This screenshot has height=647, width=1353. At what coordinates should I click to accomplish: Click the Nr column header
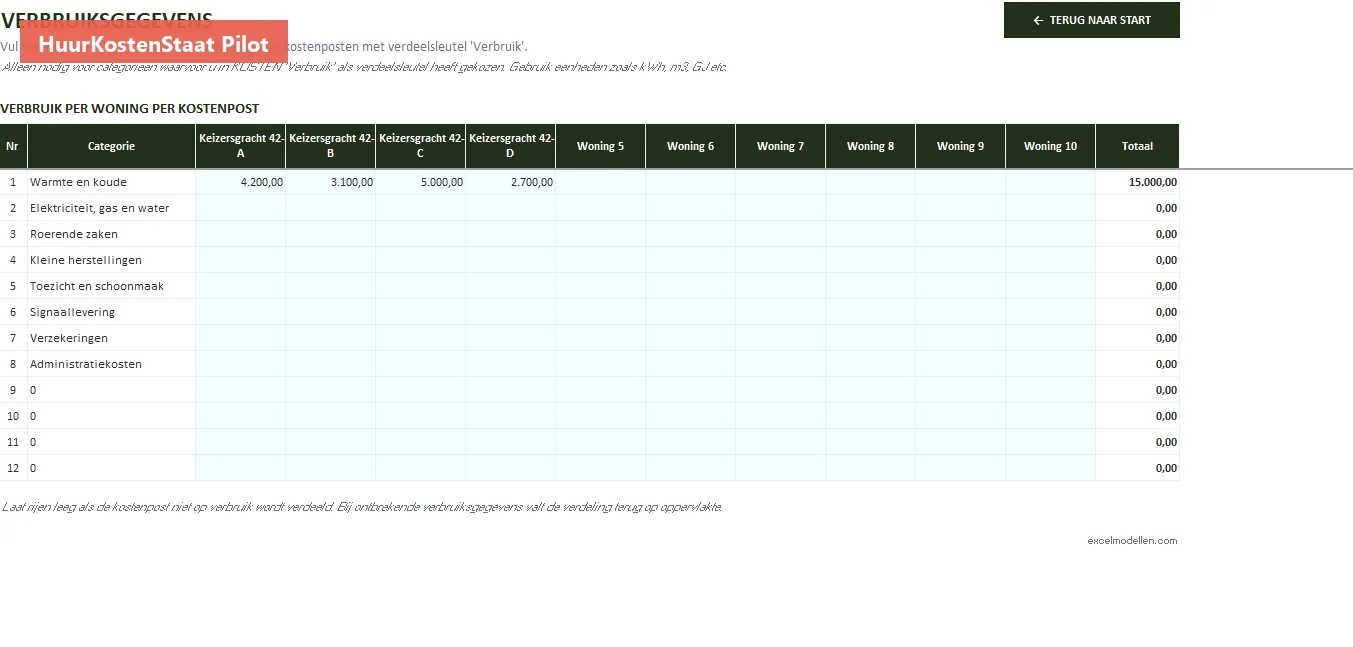tap(13, 146)
